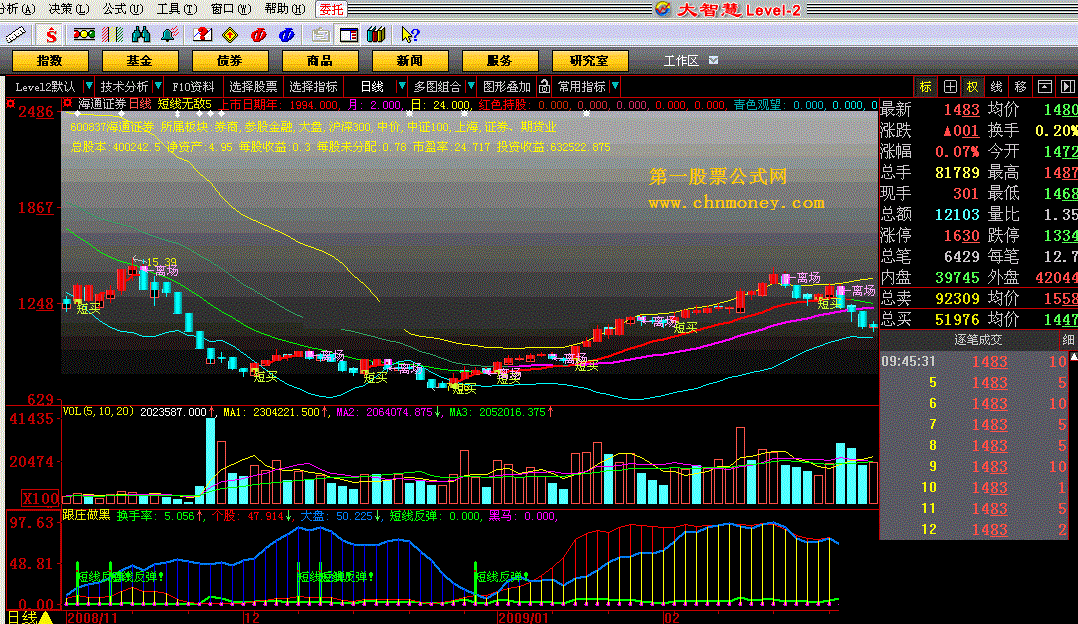This screenshot has width=1078, height=624.
Task: Click the traffic light toolbar icon
Action: pos(85,34)
